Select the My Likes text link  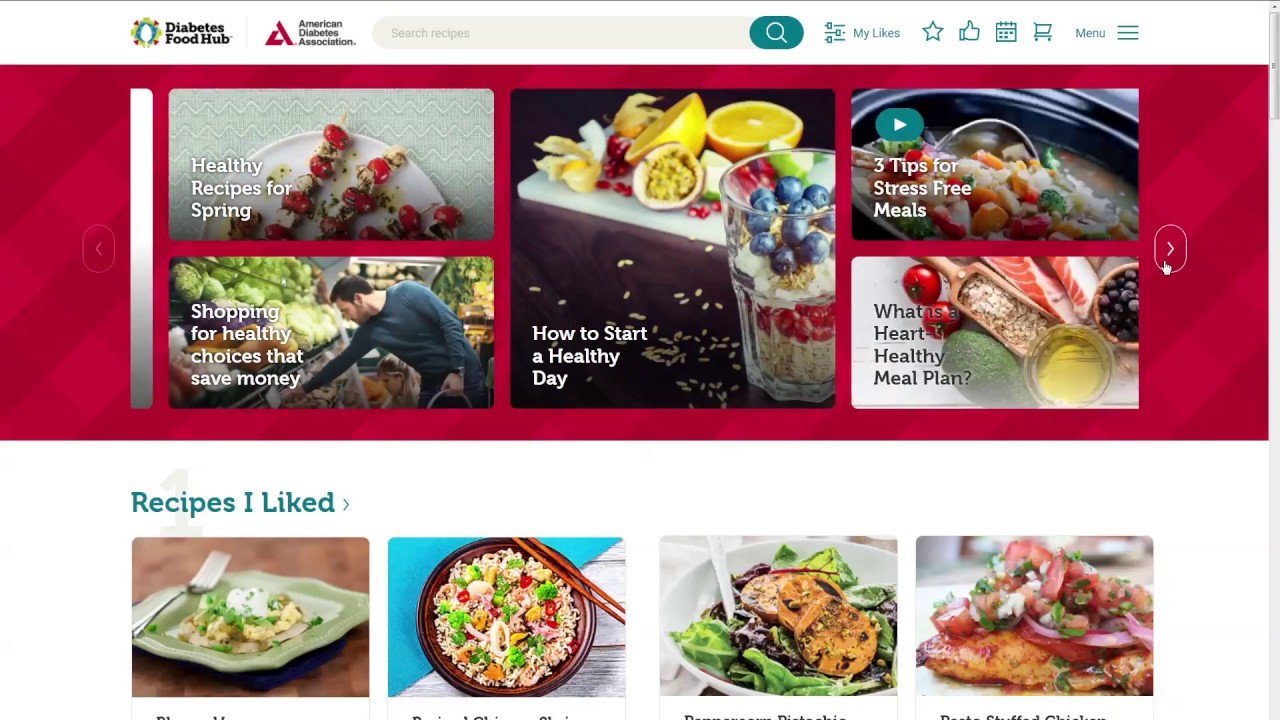point(876,33)
